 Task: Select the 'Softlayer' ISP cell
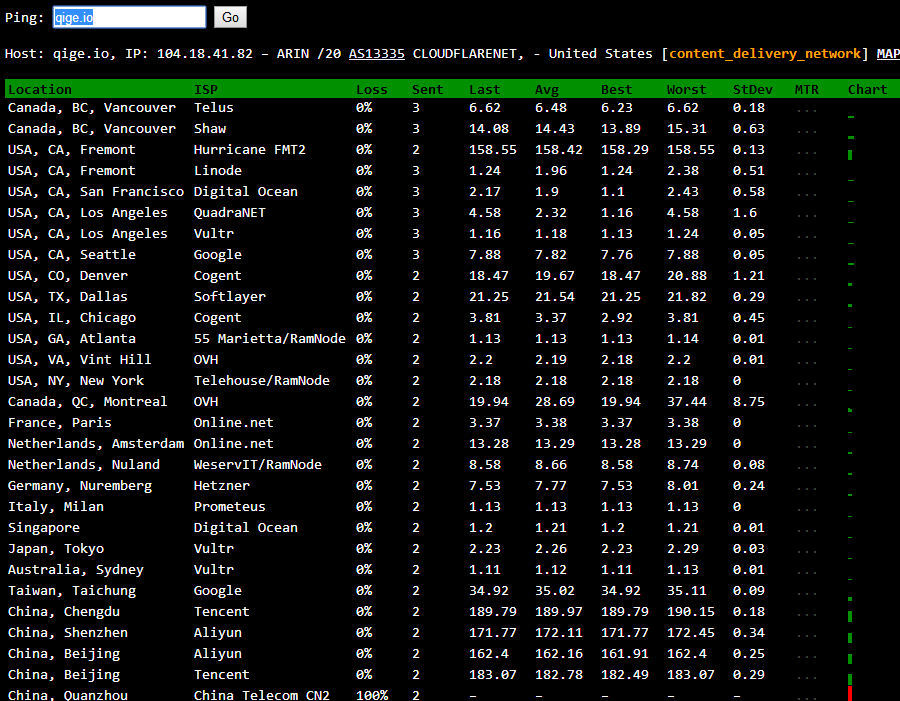(x=230, y=297)
